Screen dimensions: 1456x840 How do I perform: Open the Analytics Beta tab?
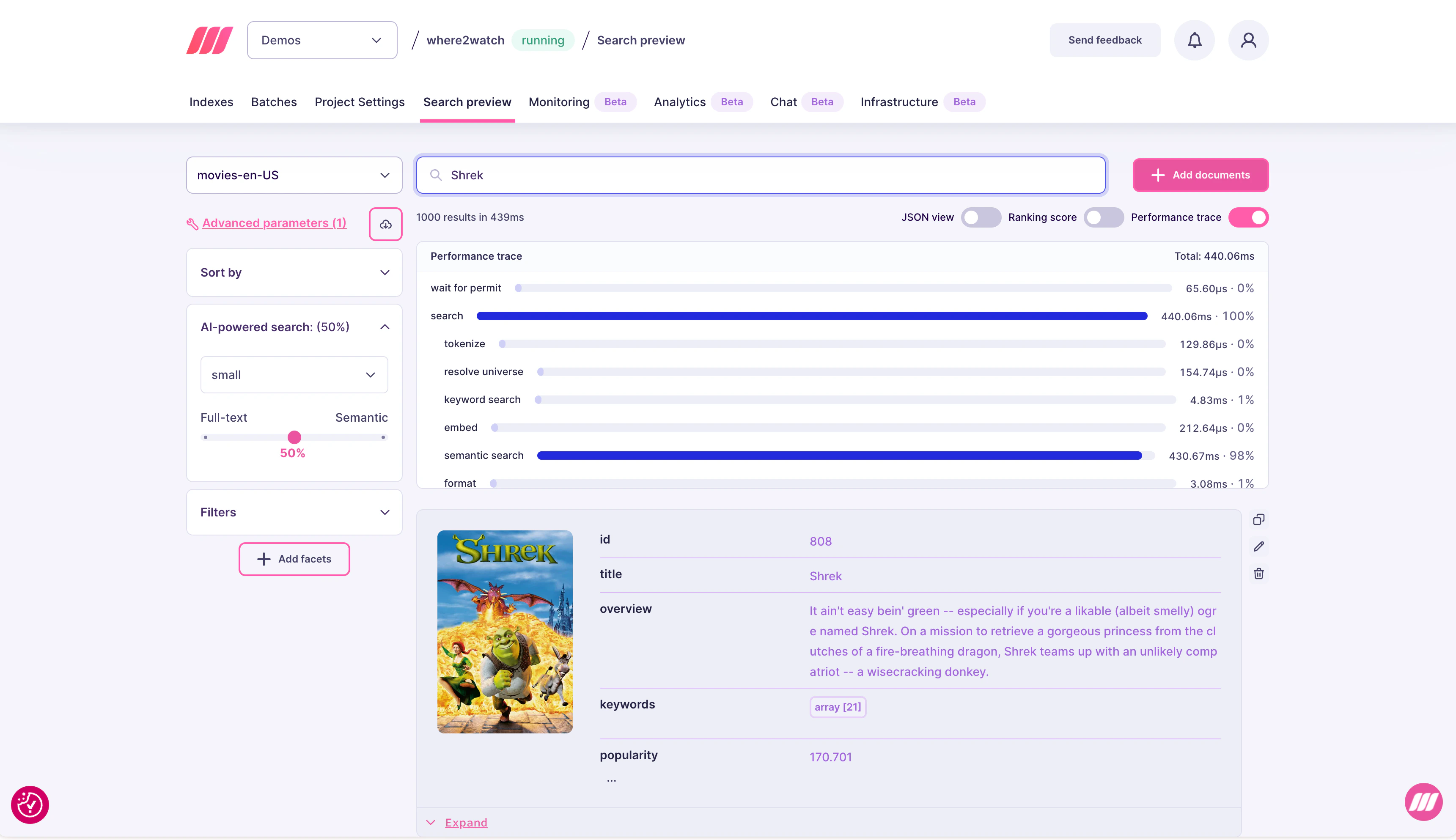click(x=679, y=102)
